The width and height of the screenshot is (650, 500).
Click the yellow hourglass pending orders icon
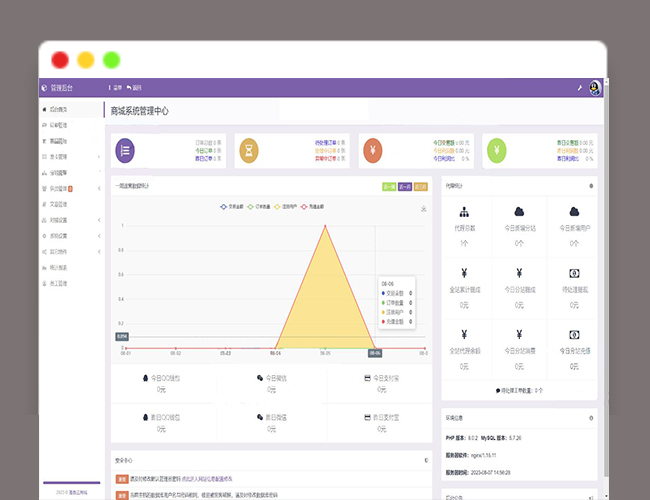coord(247,151)
